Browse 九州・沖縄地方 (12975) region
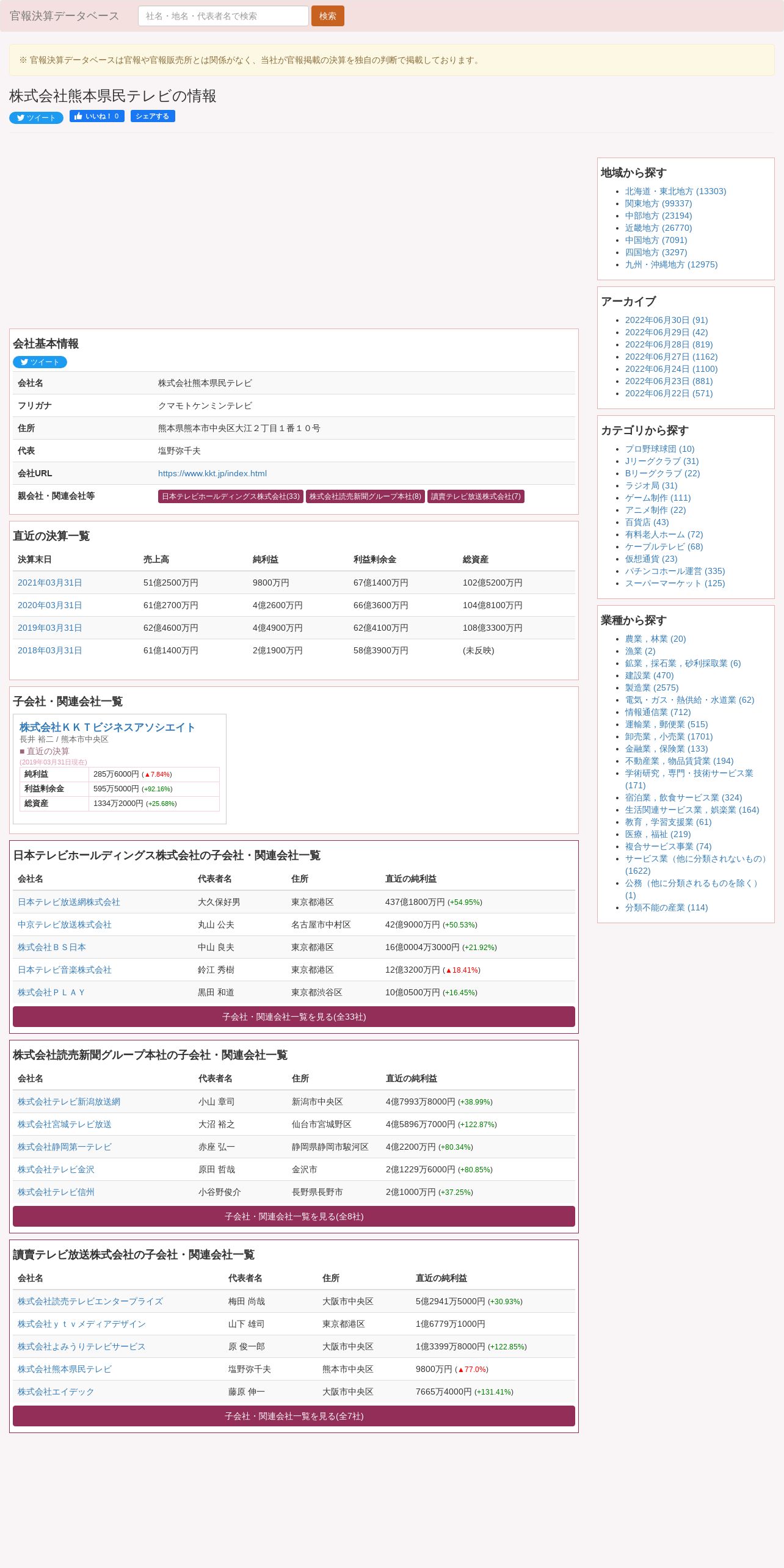Viewport: 784px width, 1568px height. [671, 264]
